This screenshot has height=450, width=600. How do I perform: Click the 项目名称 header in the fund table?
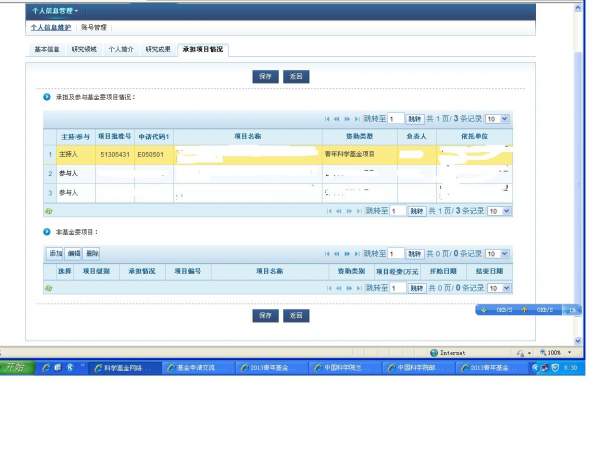[x=248, y=137]
